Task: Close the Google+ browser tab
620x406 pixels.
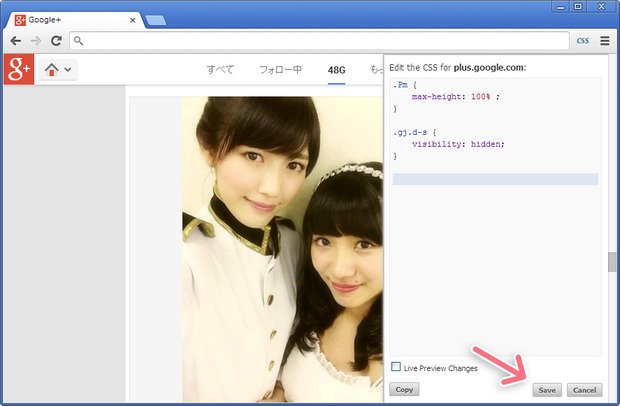Action: point(132,20)
